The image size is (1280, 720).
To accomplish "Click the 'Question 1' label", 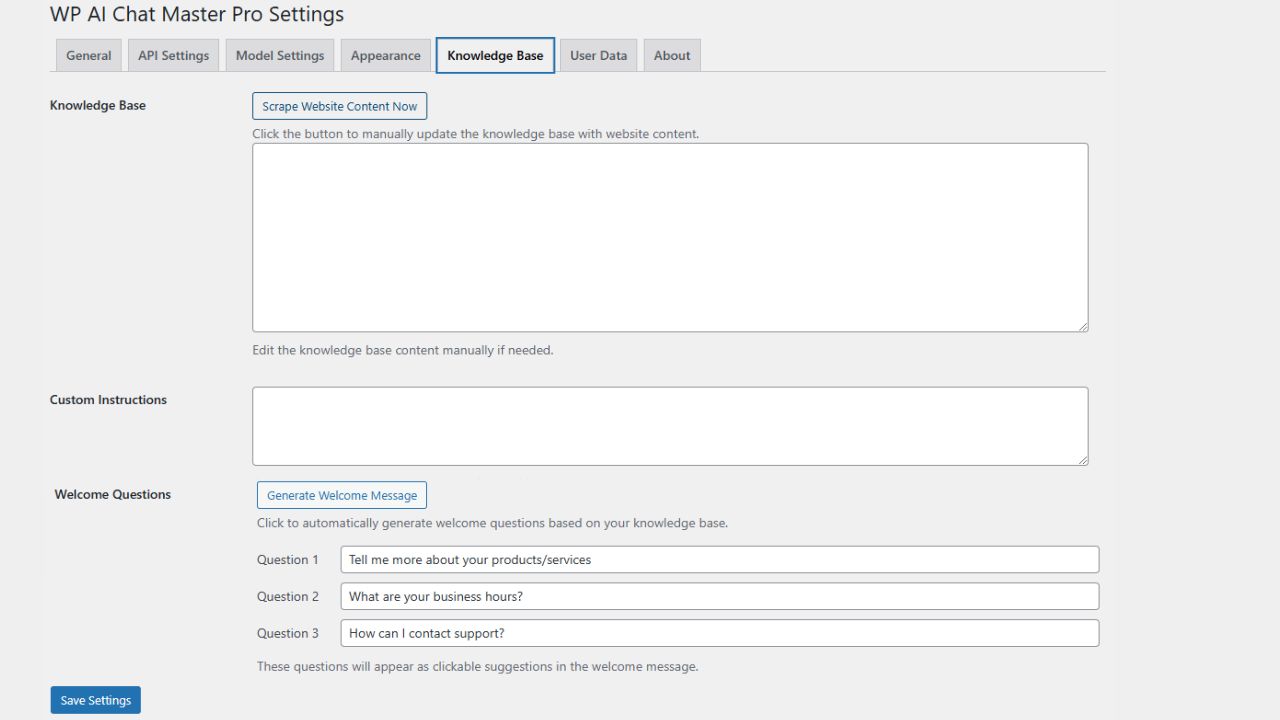I will pyautogui.click(x=288, y=559).
